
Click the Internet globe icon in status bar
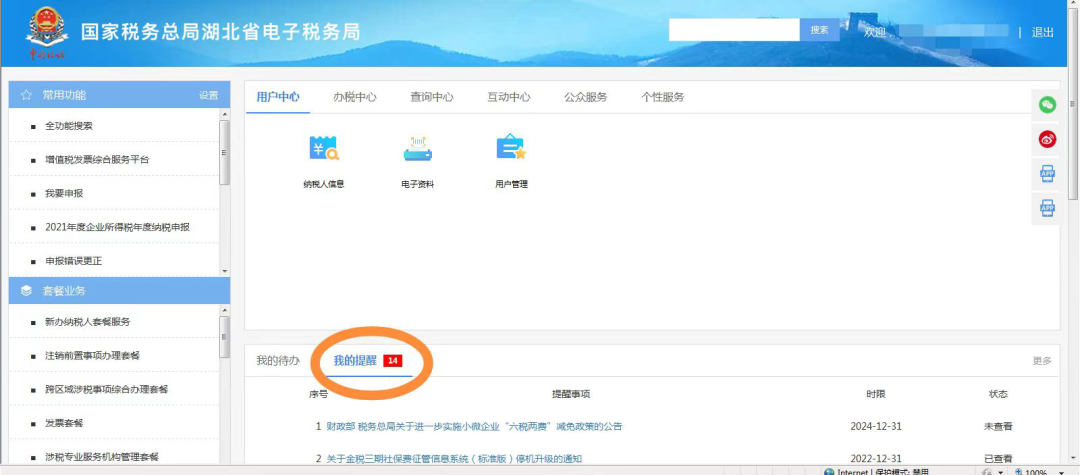click(x=829, y=472)
